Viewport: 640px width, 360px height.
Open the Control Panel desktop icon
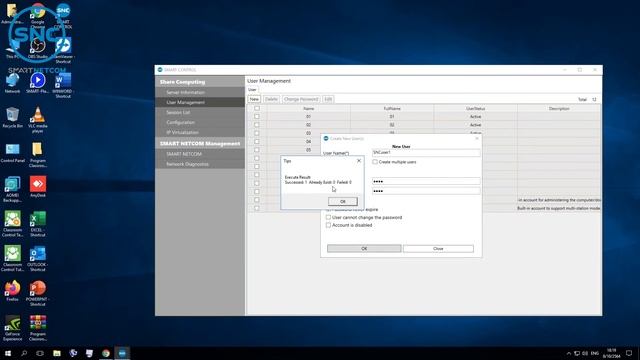tap(12, 153)
